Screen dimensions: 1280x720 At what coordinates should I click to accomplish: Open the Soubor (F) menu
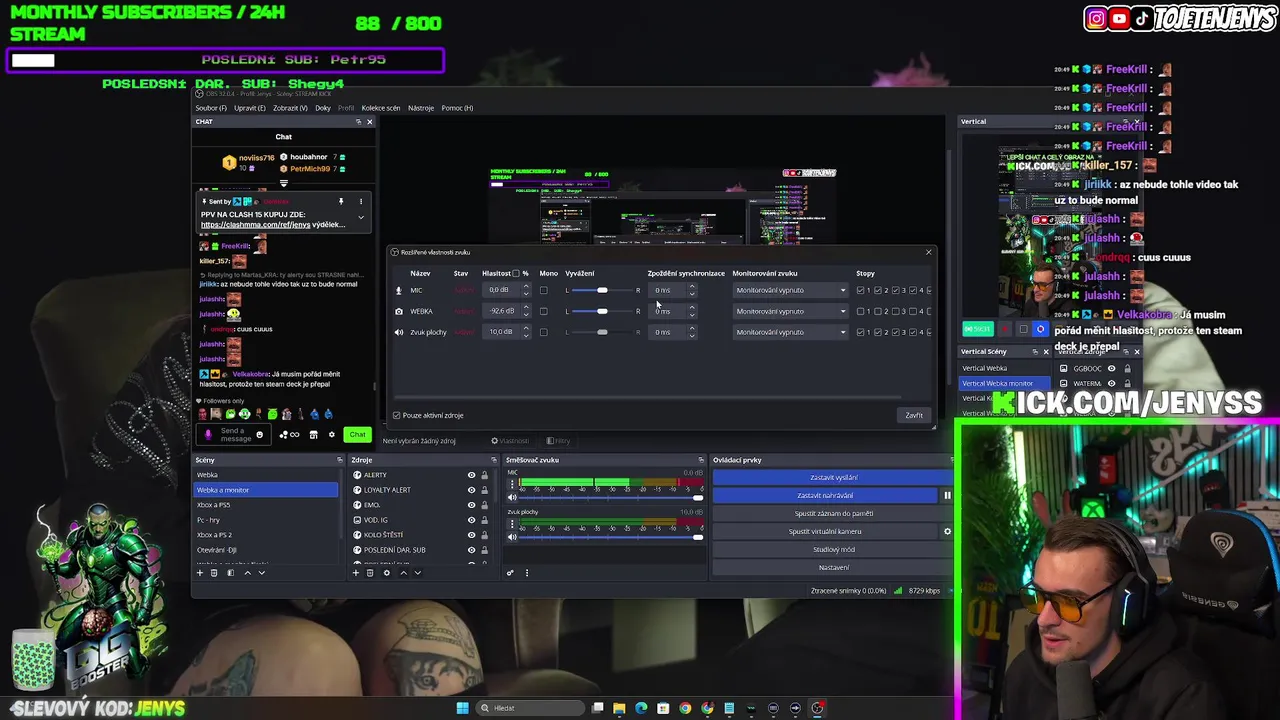[x=211, y=108]
